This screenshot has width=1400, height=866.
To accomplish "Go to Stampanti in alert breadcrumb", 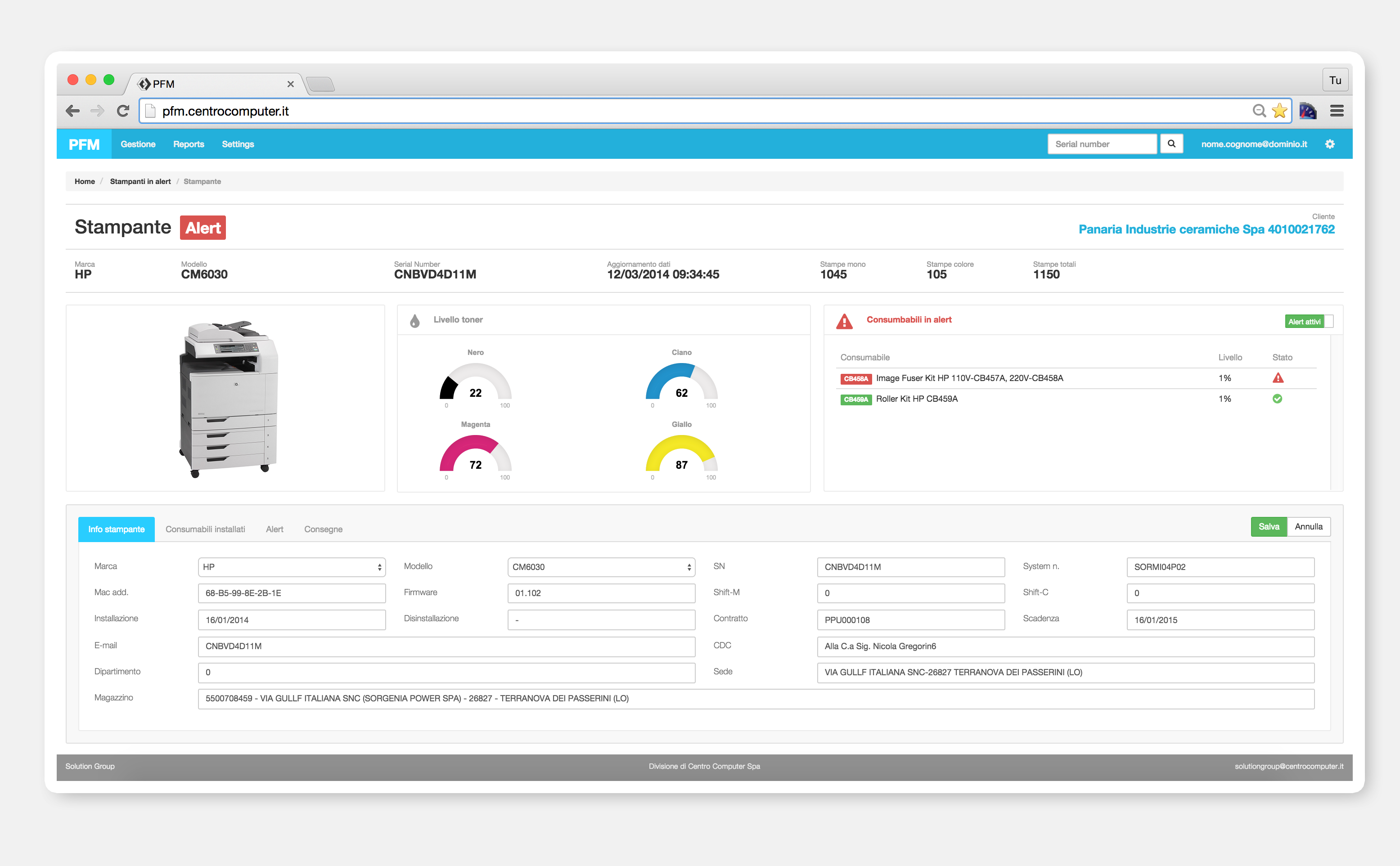I will pos(140,182).
